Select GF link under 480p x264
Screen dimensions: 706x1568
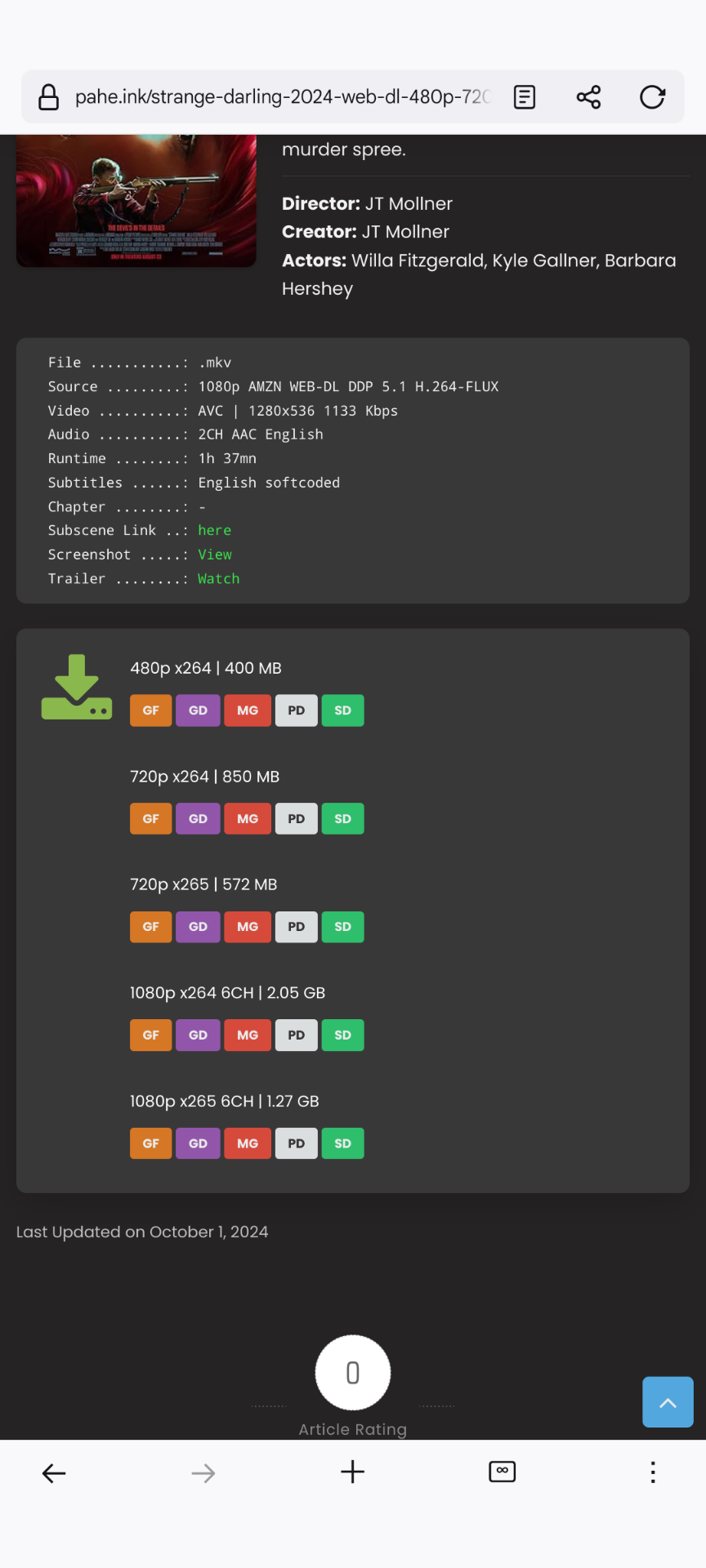(150, 710)
